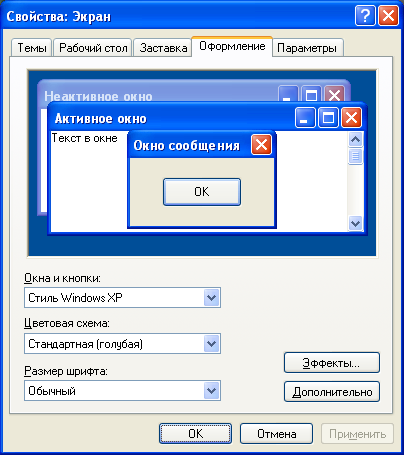The image size is (404, 455).
Task: Click the Размер шрифта label
Action: (x=66, y=371)
